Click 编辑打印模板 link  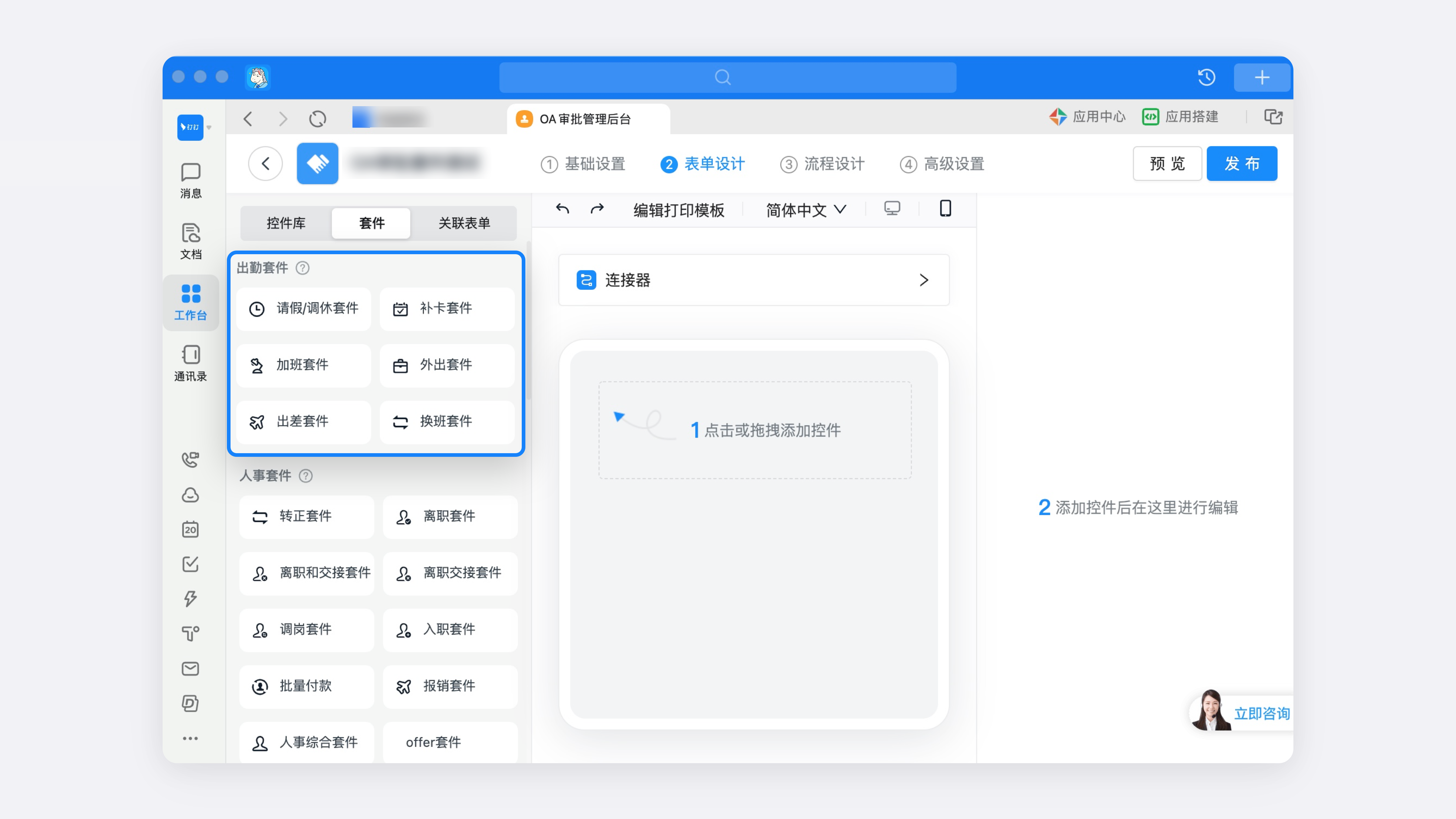click(679, 210)
